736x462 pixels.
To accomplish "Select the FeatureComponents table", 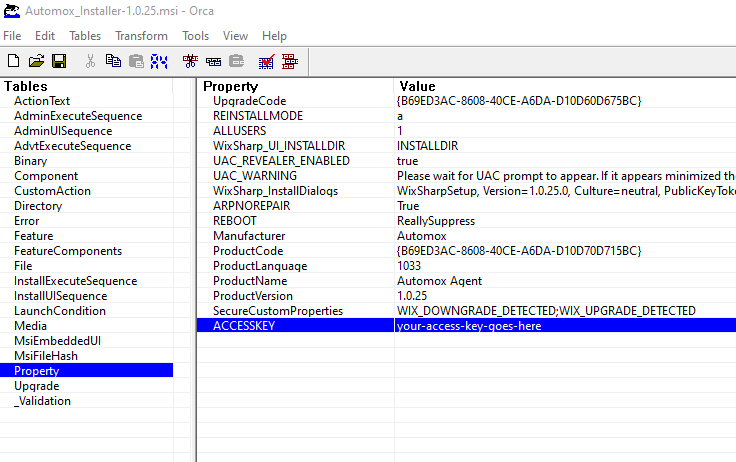I will click(68, 251).
